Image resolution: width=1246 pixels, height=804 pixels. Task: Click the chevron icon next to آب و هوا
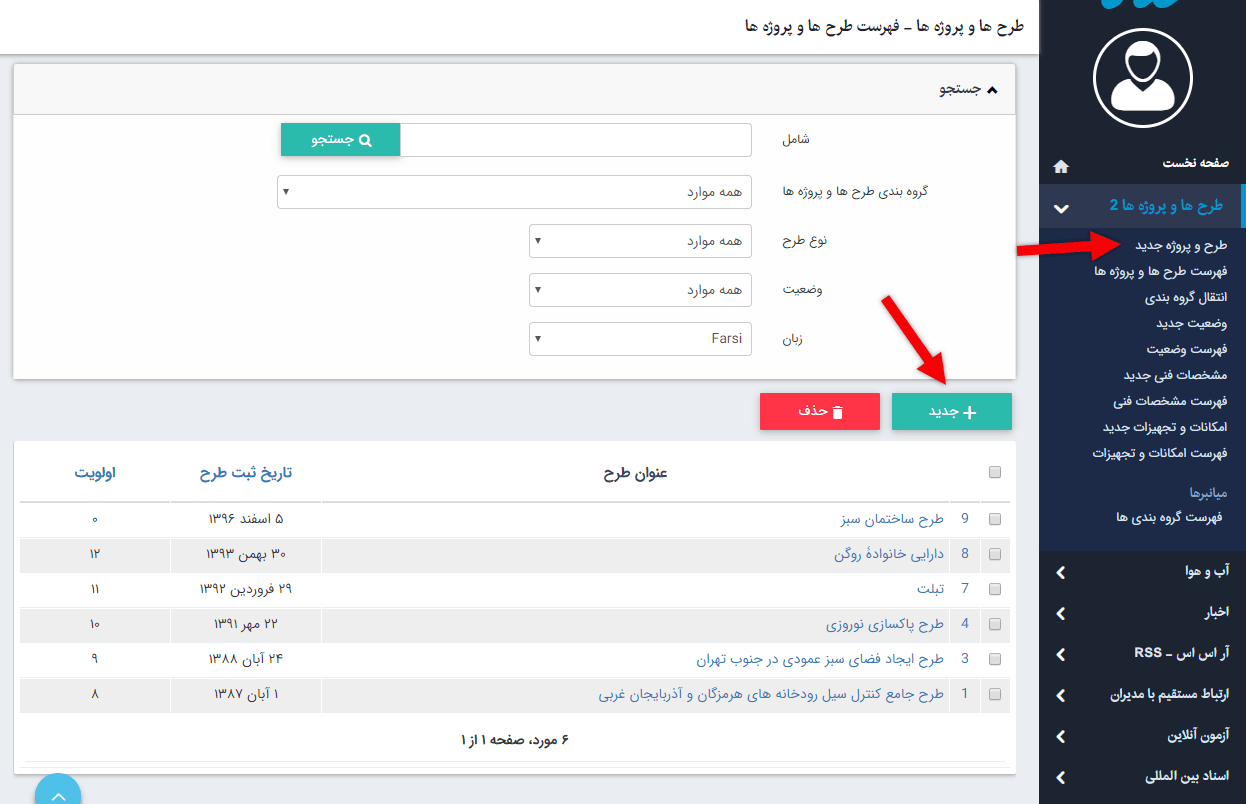(1061, 572)
